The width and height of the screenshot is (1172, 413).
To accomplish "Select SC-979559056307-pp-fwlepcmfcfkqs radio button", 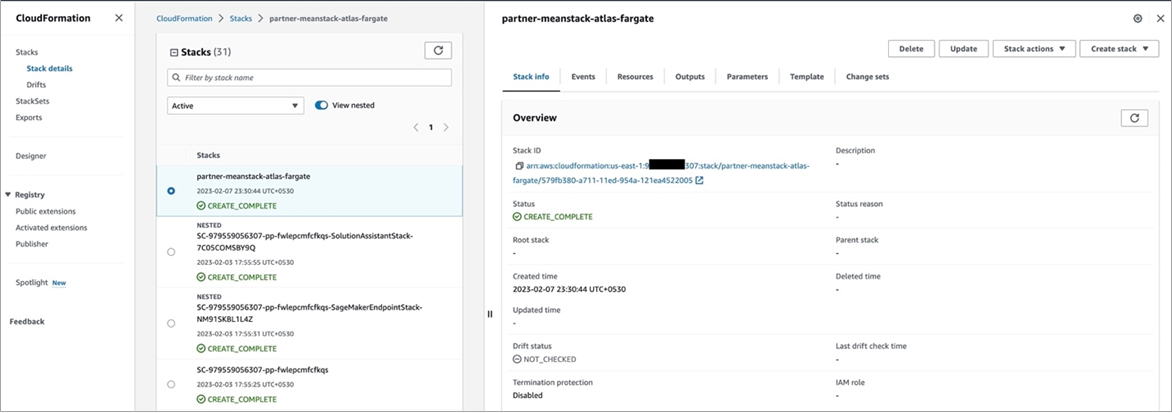I will pos(171,384).
